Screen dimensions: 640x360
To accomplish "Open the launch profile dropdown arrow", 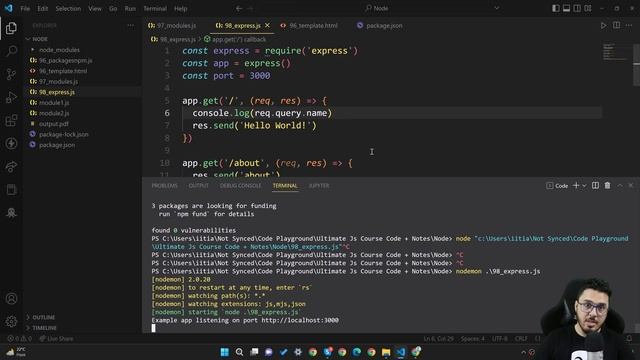I will click(584, 185).
